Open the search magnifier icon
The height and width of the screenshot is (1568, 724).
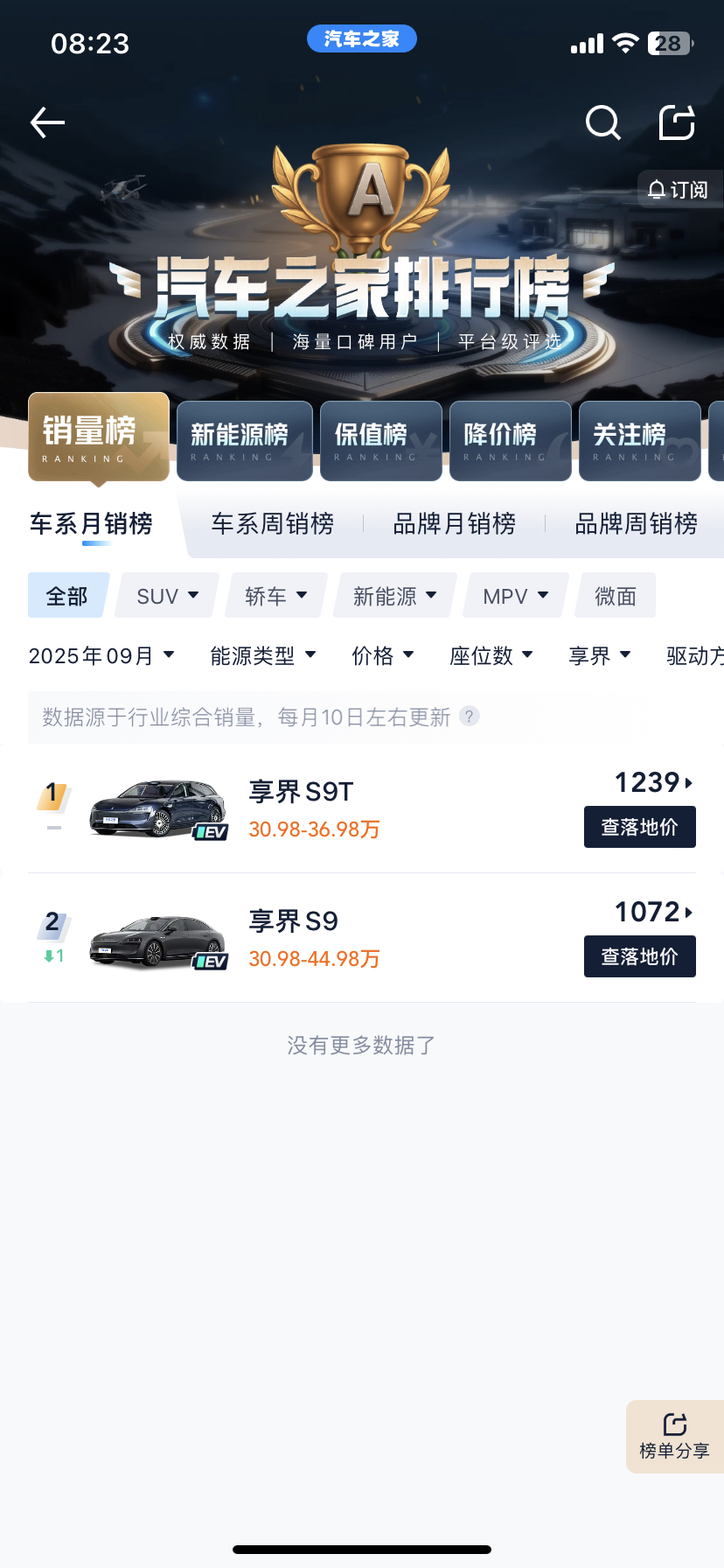point(602,122)
